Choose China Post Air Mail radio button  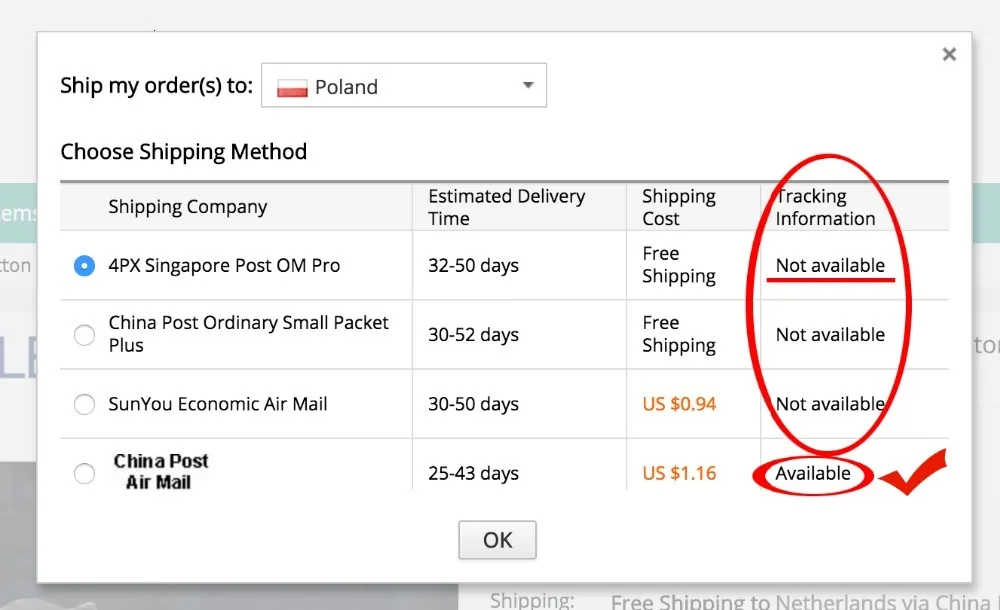pyautogui.click(x=84, y=473)
